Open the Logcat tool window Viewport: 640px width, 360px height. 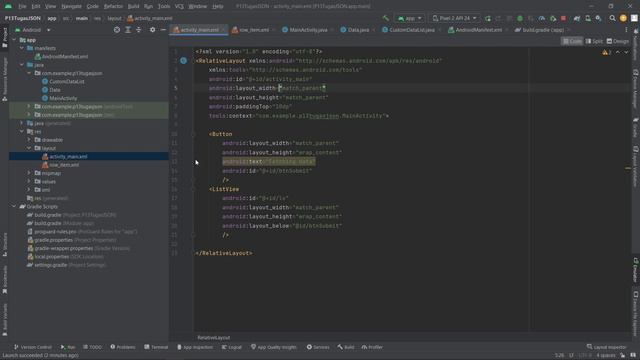(x=232, y=347)
